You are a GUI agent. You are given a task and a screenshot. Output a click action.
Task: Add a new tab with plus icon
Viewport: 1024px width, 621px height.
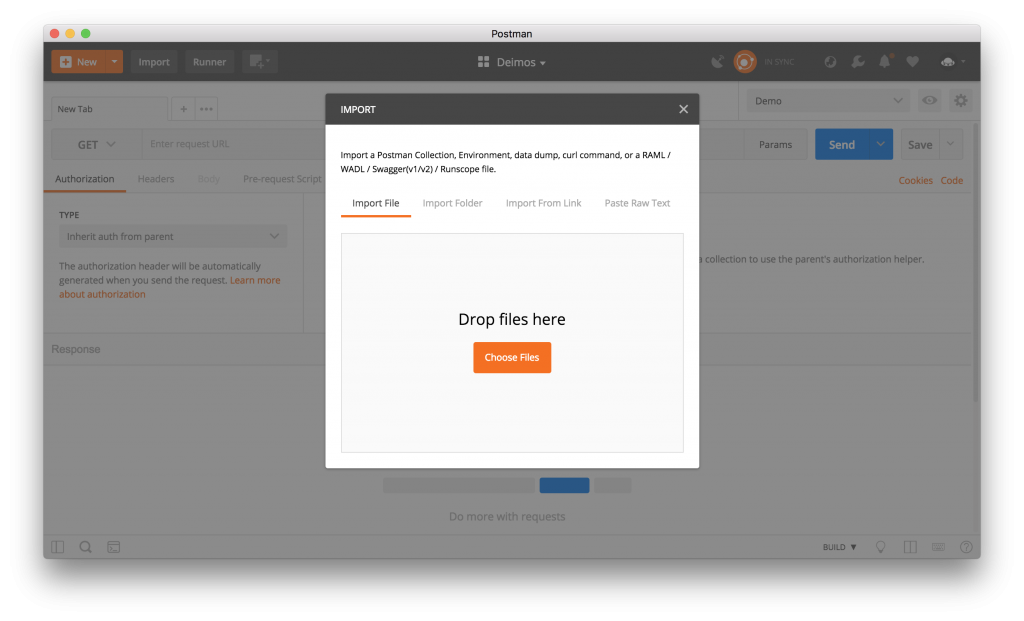[x=184, y=109]
